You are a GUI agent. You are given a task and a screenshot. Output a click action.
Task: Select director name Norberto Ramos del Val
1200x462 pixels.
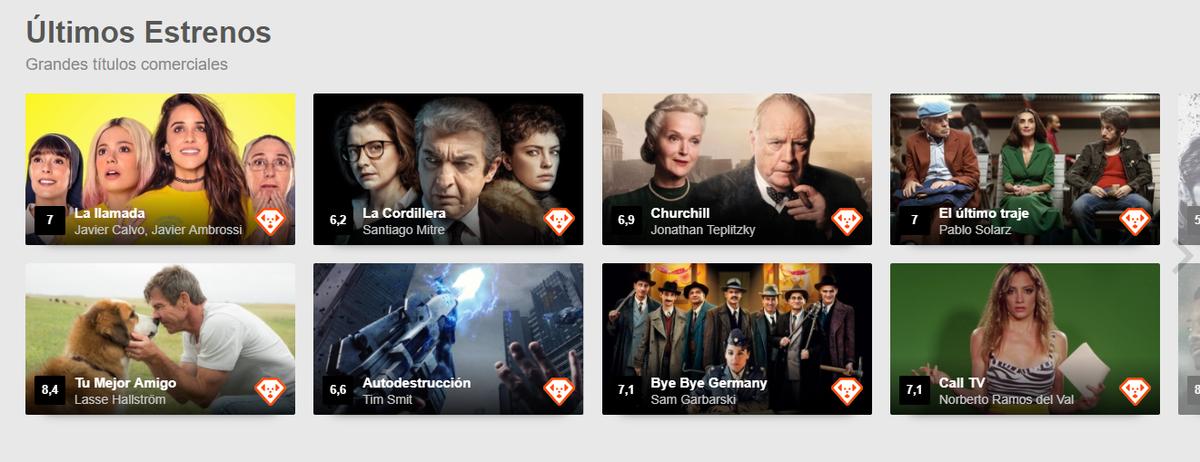coord(1012,400)
